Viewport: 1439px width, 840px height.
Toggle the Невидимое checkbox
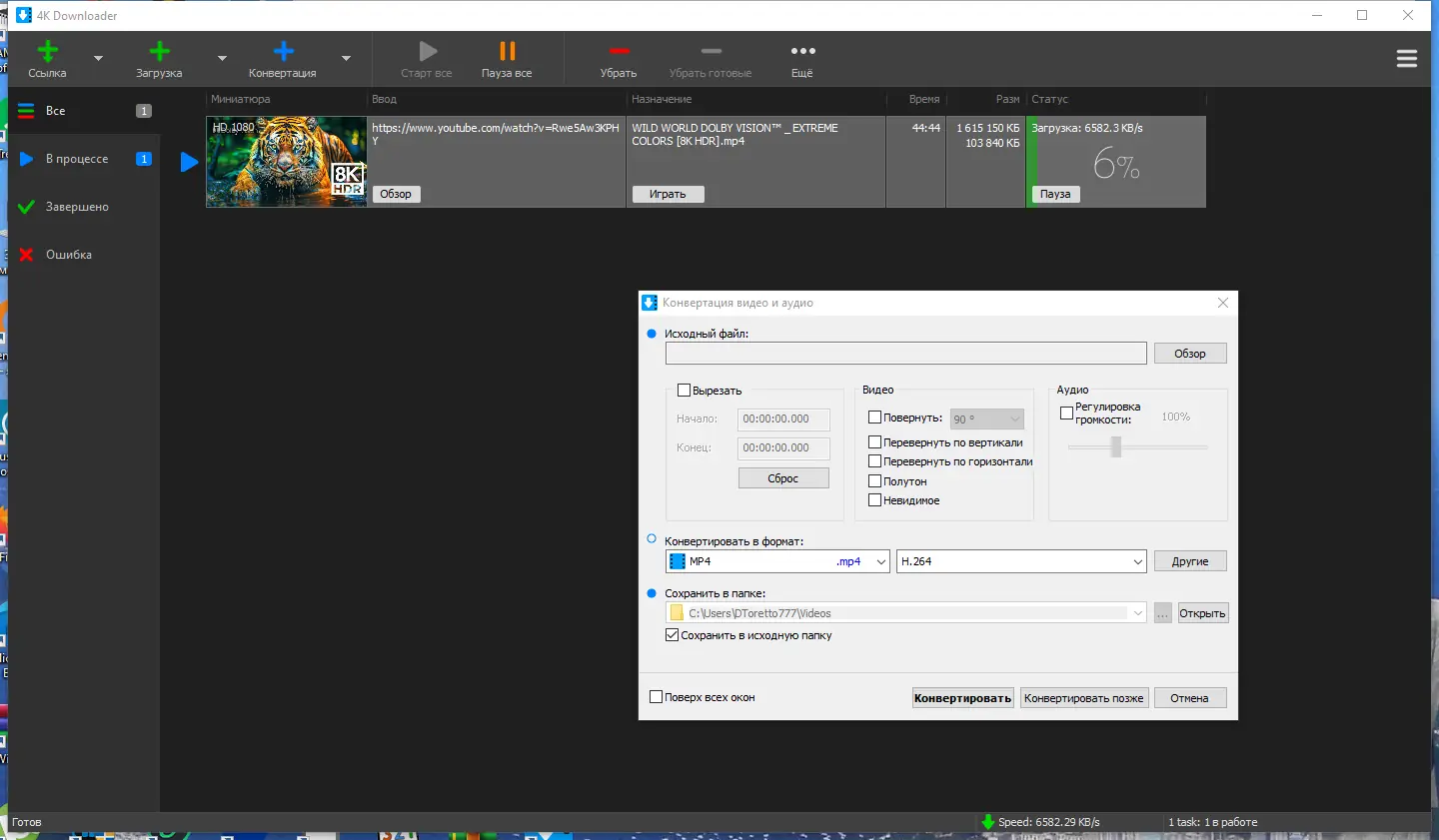point(874,500)
